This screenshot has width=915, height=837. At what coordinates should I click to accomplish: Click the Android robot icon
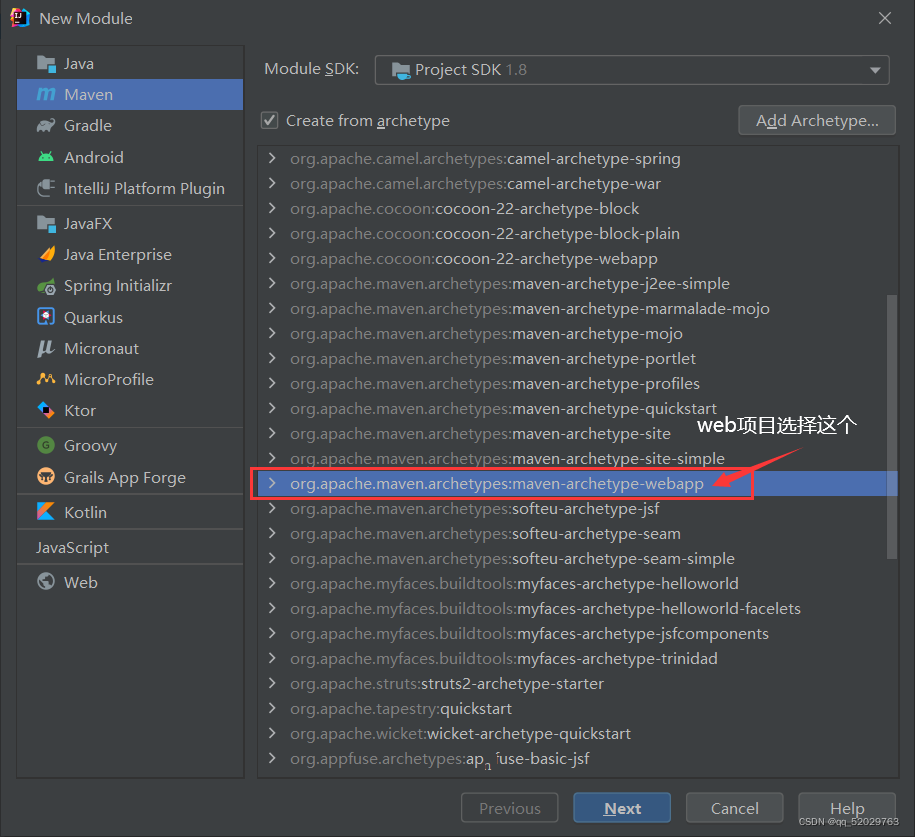(x=46, y=157)
